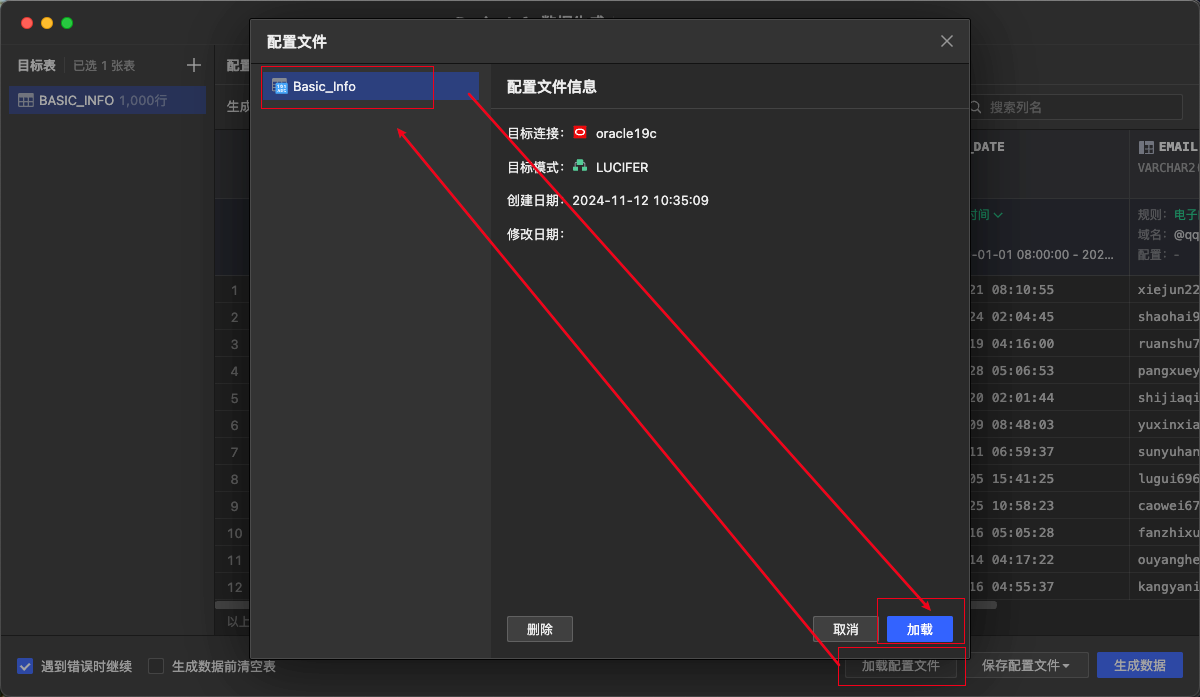Image resolution: width=1200 pixels, height=697 pixels.
Task: Click the 已选 1 张表 label
Action: click(x=104, y=65)
